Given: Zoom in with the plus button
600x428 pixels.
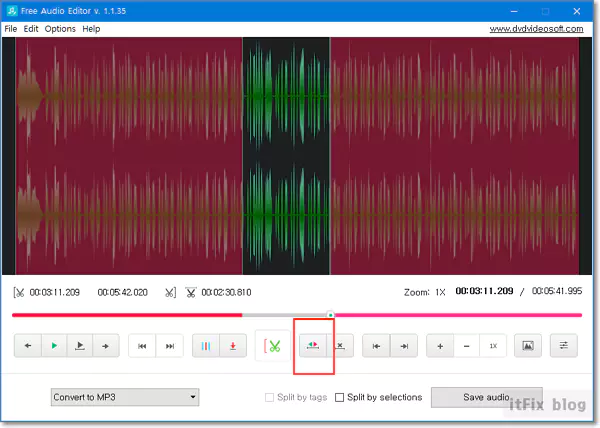Looking at the screenshot, I should coord(440,346).
